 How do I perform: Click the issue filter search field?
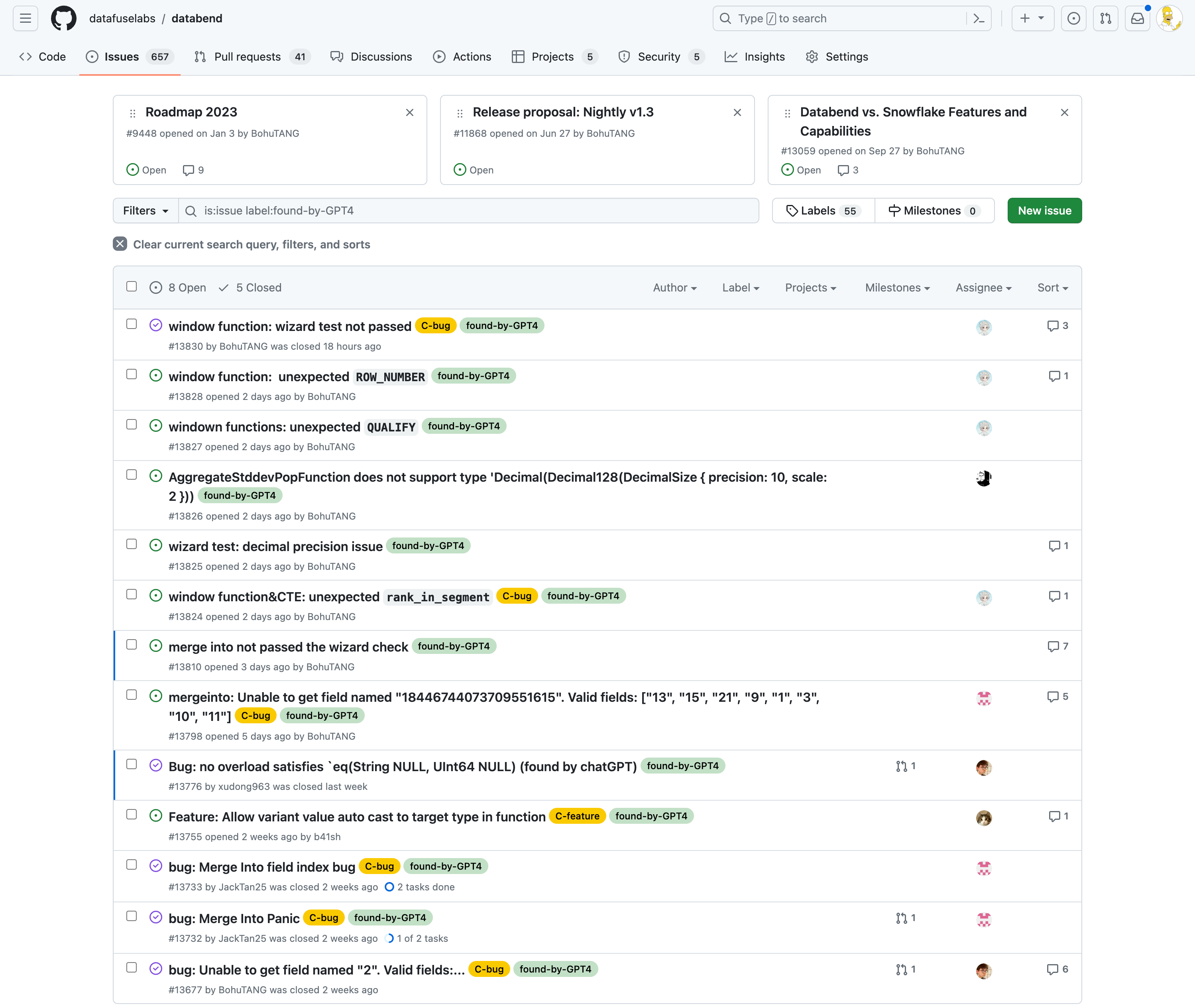468,211
